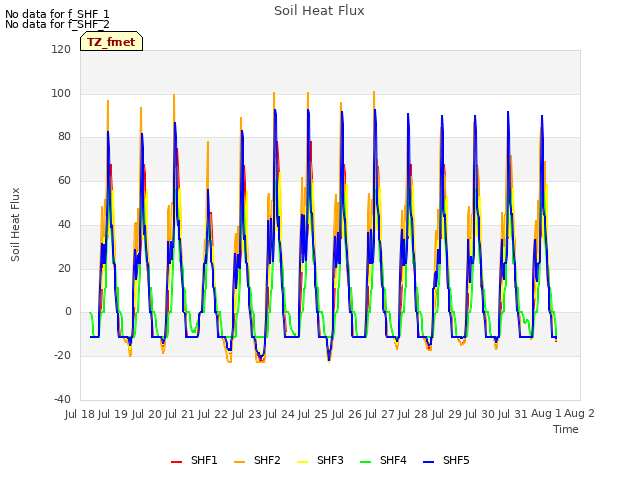Click the Soil Heat Flux chart title

(319, 11)
